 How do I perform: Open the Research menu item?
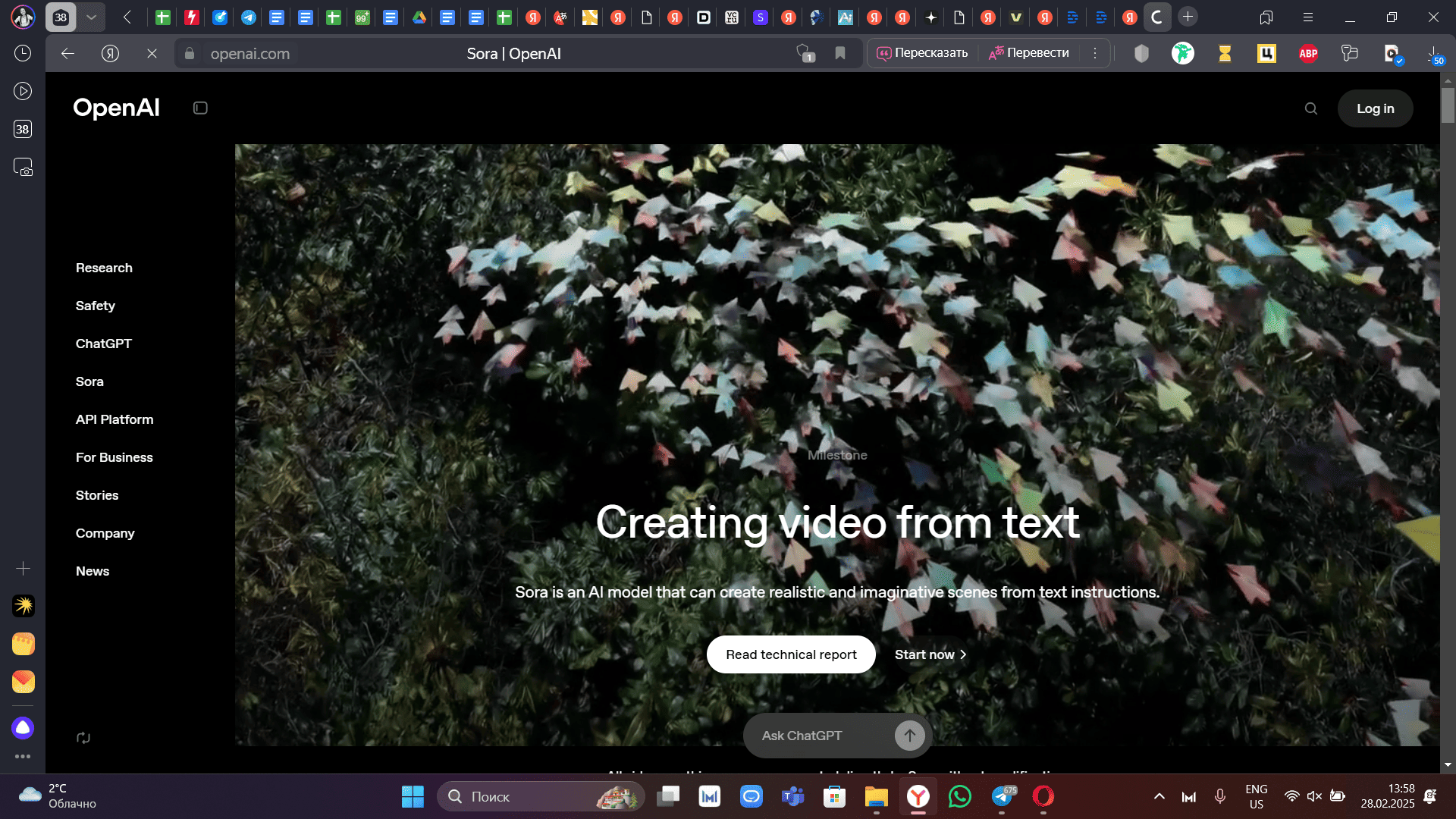click(x=104, y=268)
